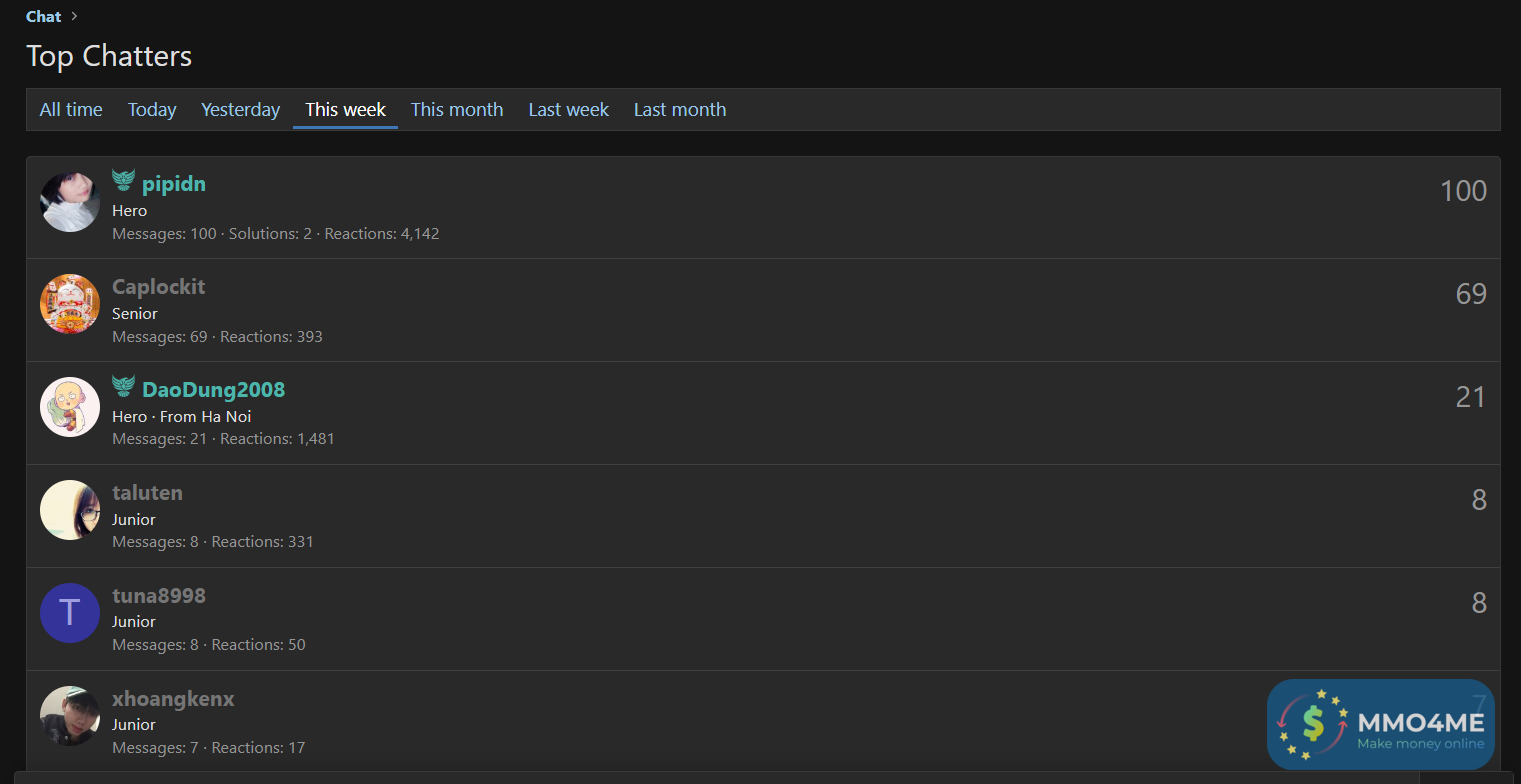Go to Chat breadcrumb link
1521x784 pixels.
(x=43, y=17)
